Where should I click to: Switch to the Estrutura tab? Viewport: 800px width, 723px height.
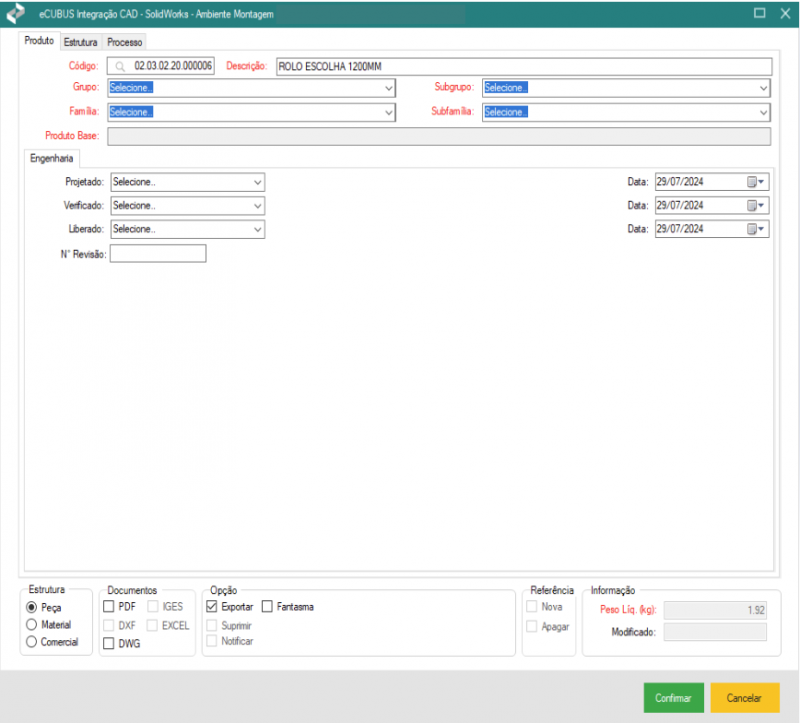(81, 42)
